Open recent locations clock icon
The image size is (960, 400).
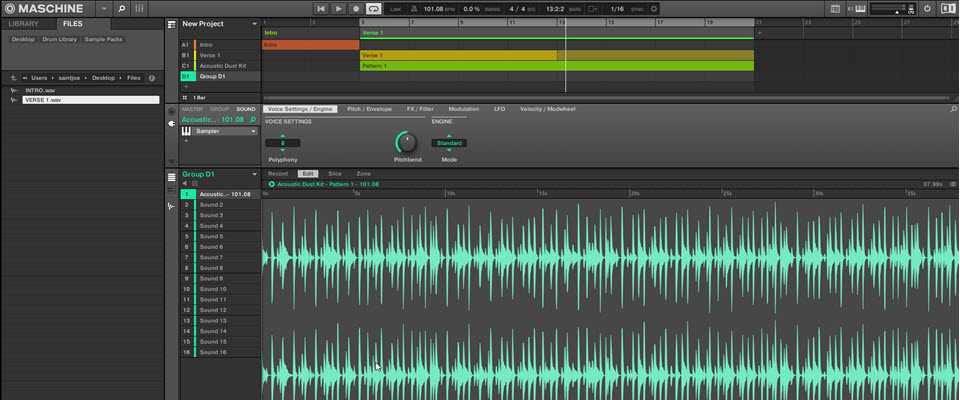[x=151, y=78]
